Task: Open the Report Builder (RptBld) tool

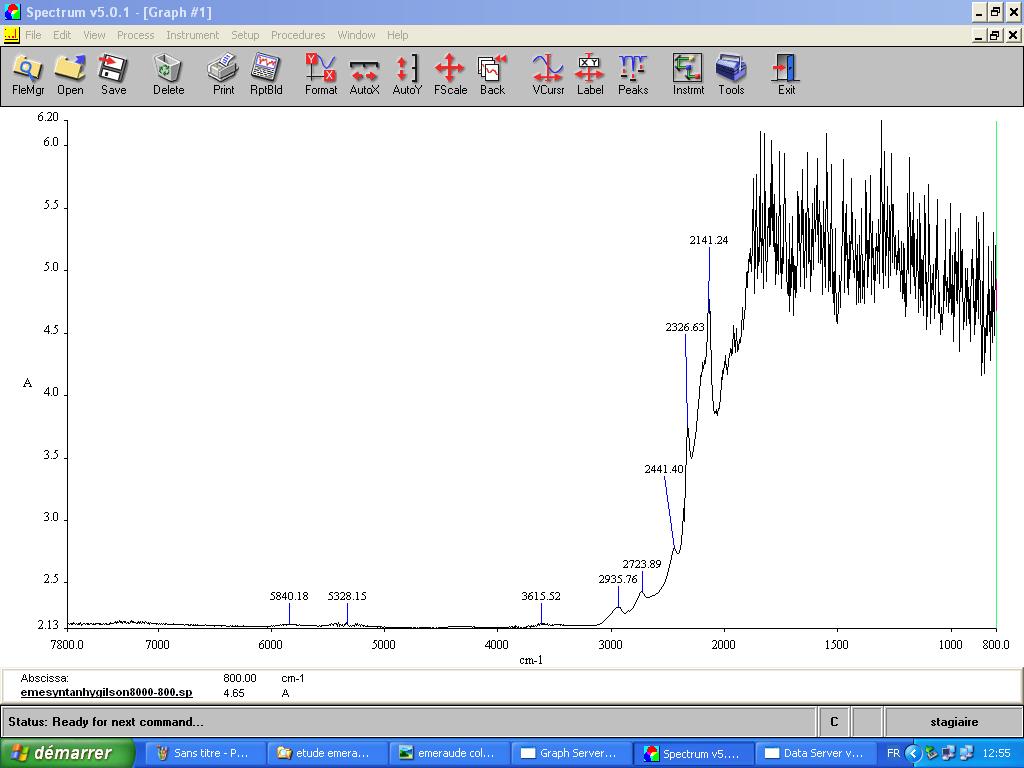Action: pos(266,75)
